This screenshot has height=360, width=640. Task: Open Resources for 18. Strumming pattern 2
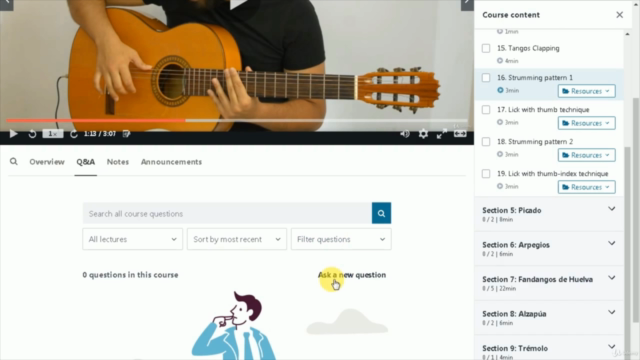pos(587,155)
